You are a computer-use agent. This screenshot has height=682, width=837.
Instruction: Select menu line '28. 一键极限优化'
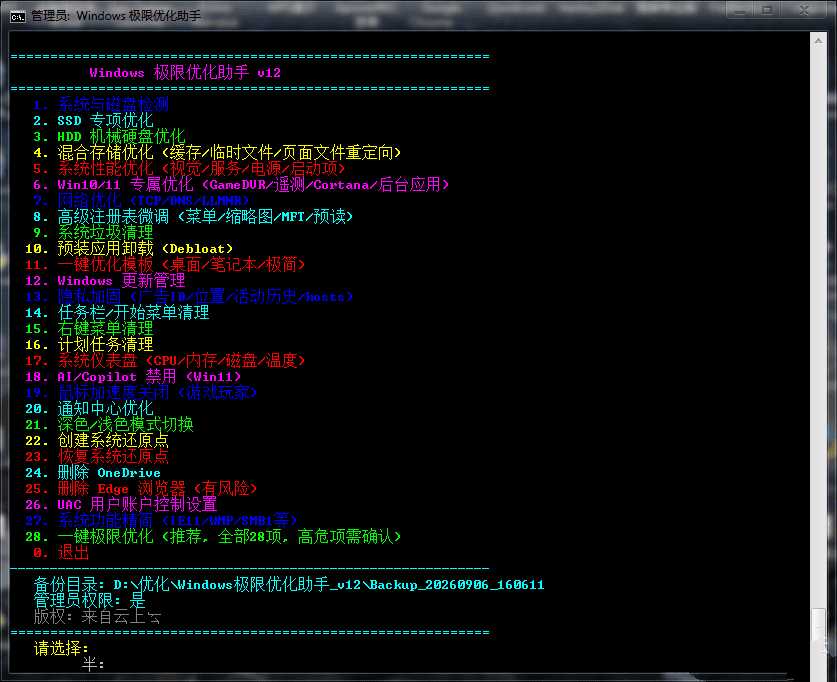[x=213, y=537]
